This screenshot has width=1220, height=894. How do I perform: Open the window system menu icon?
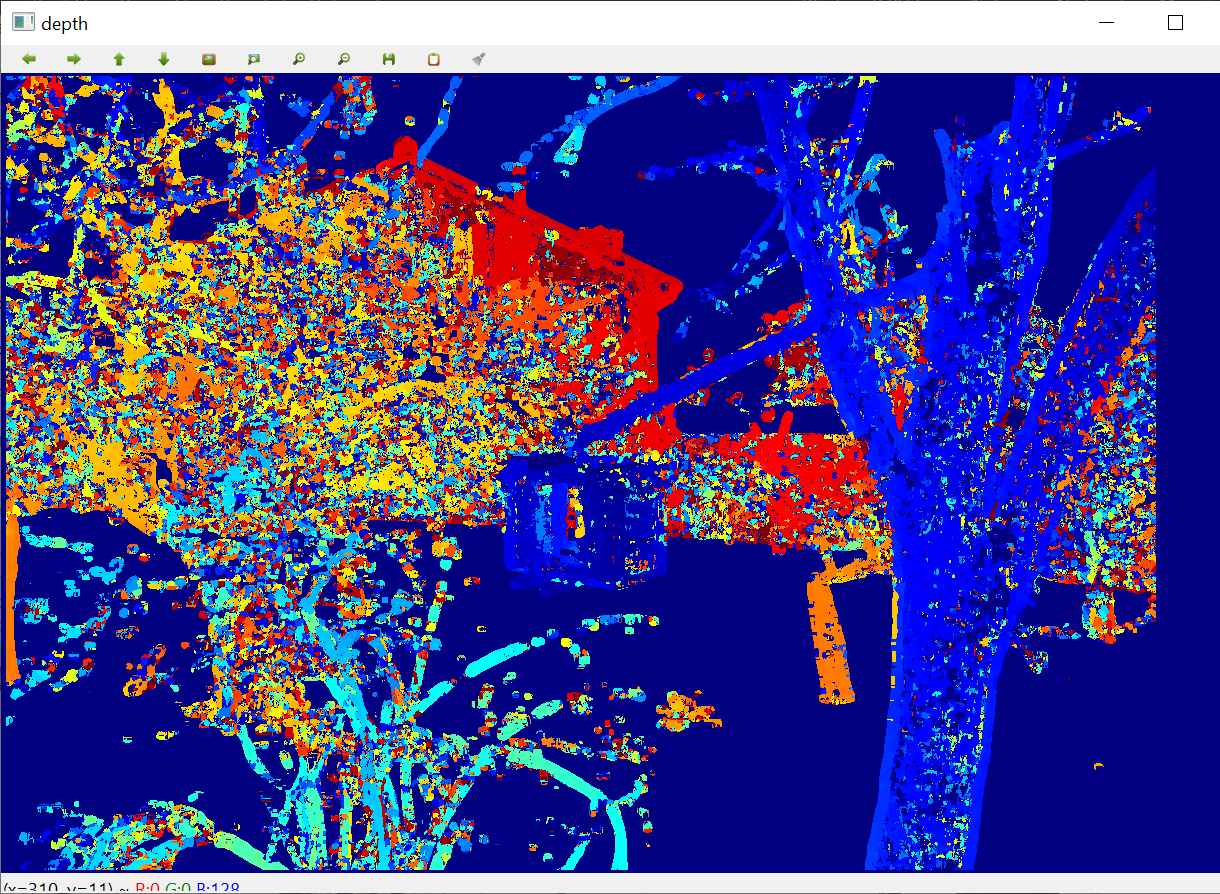[22, 22]
